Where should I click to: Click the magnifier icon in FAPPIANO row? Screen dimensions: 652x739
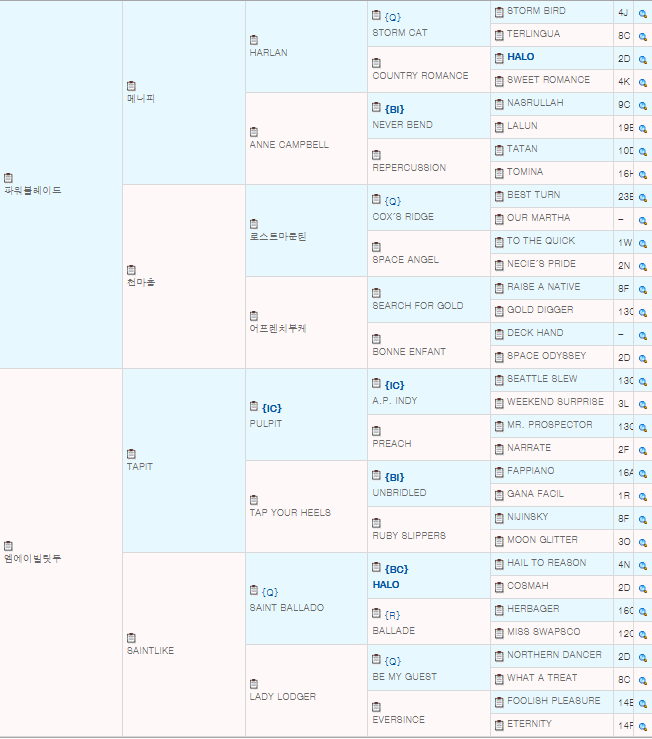(642, 472)
